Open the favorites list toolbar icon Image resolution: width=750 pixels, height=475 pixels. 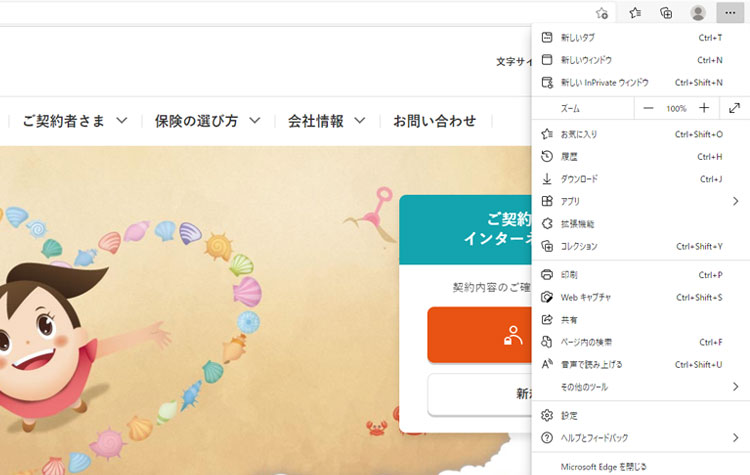[635, 13]
